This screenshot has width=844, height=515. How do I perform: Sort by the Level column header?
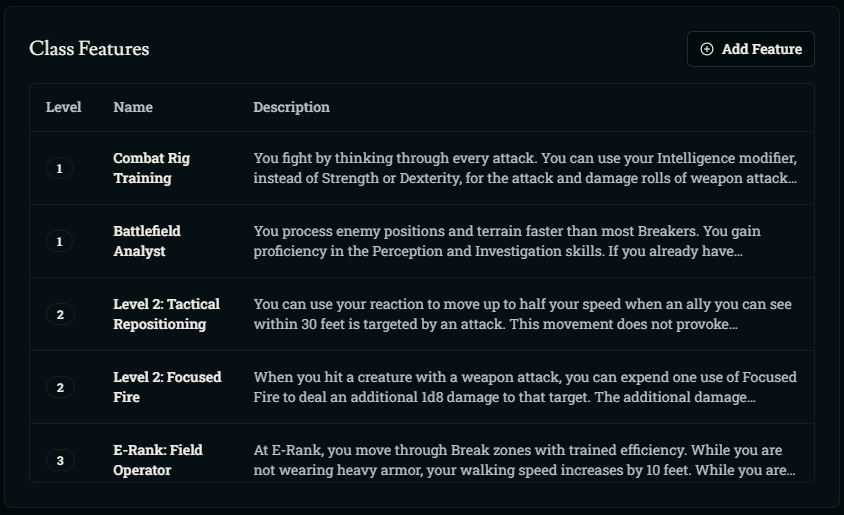pyautogui.click(x=64, y=107)
